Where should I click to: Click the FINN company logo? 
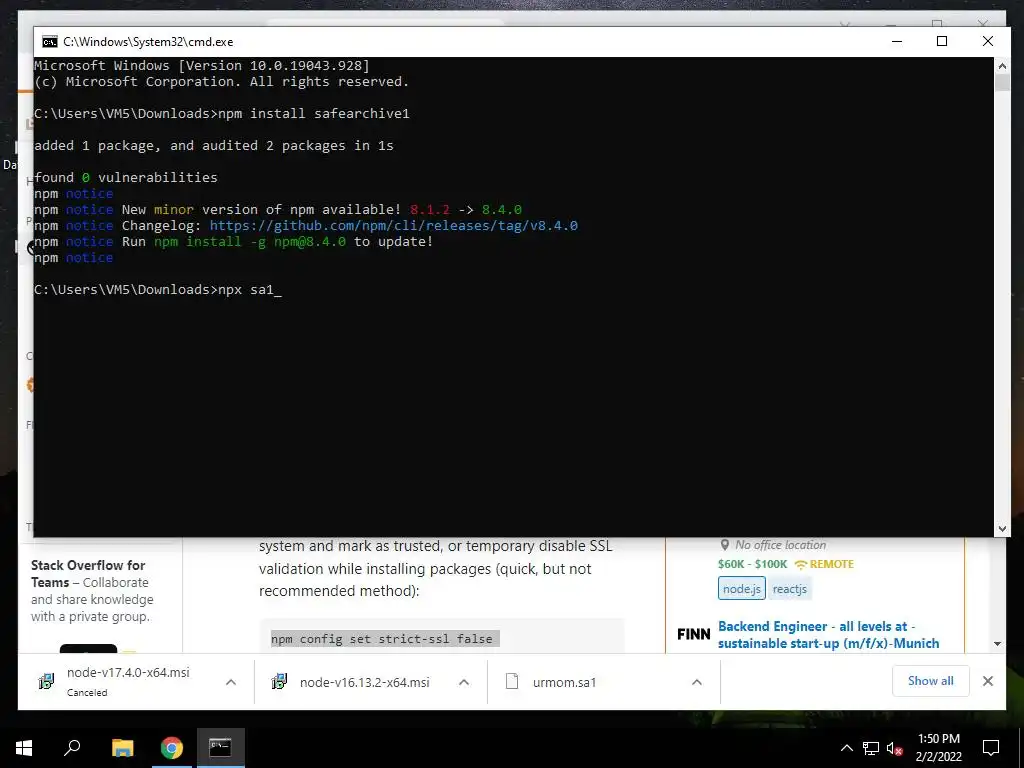coord(694,634)
